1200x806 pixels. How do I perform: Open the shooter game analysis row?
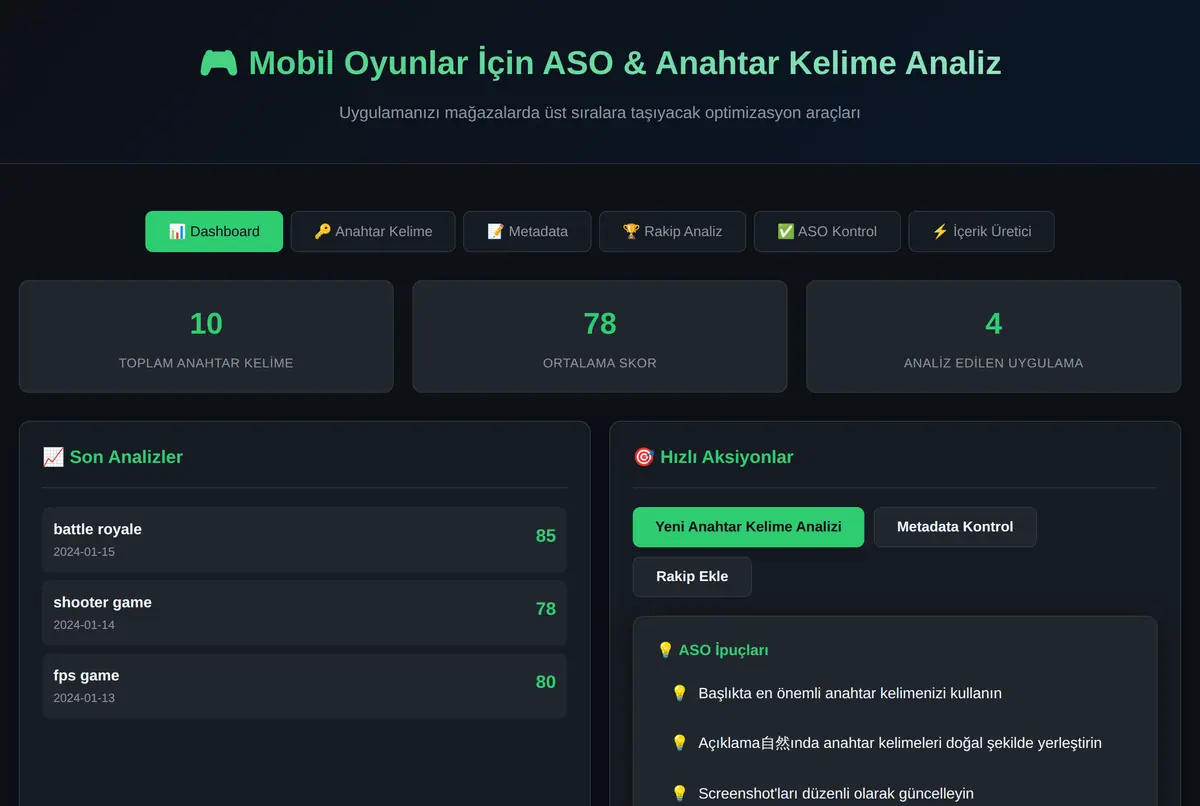coord(304,613)
